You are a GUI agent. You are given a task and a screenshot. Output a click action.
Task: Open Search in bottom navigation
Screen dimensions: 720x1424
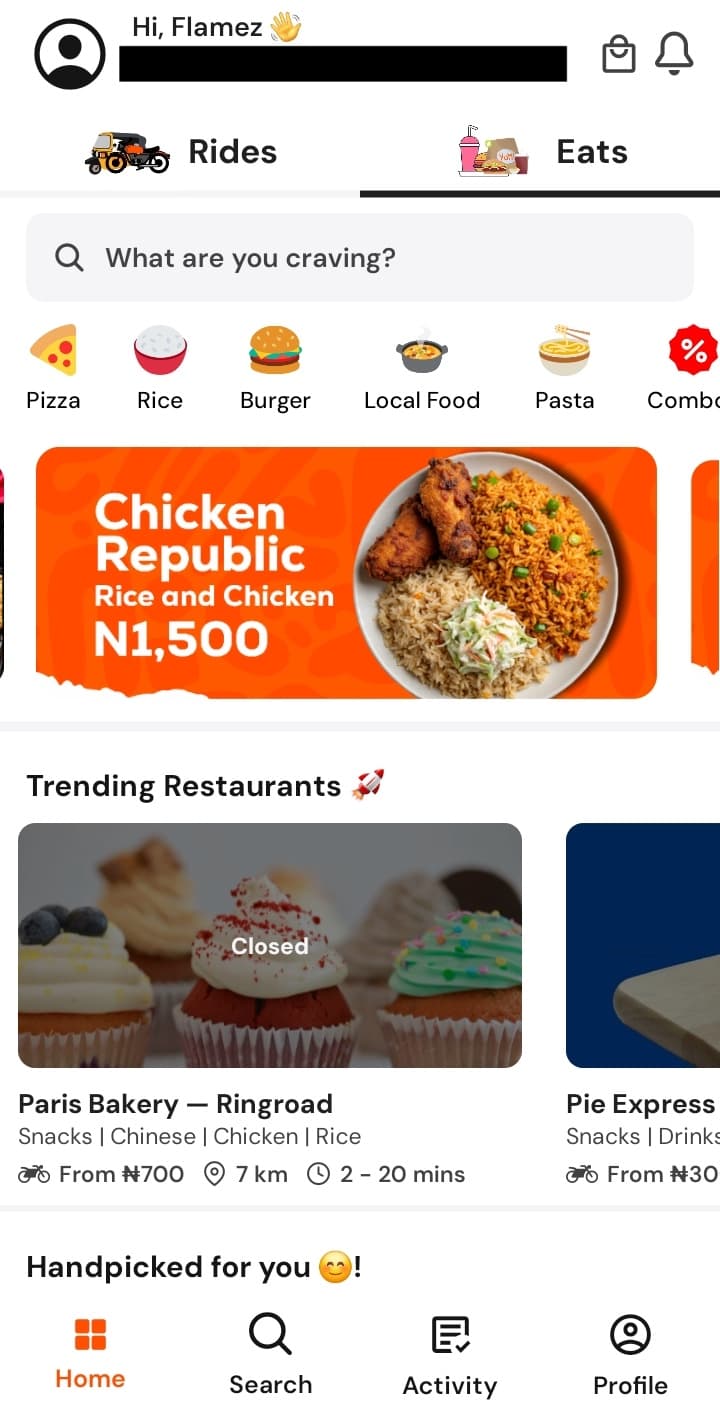point(270,1356)
